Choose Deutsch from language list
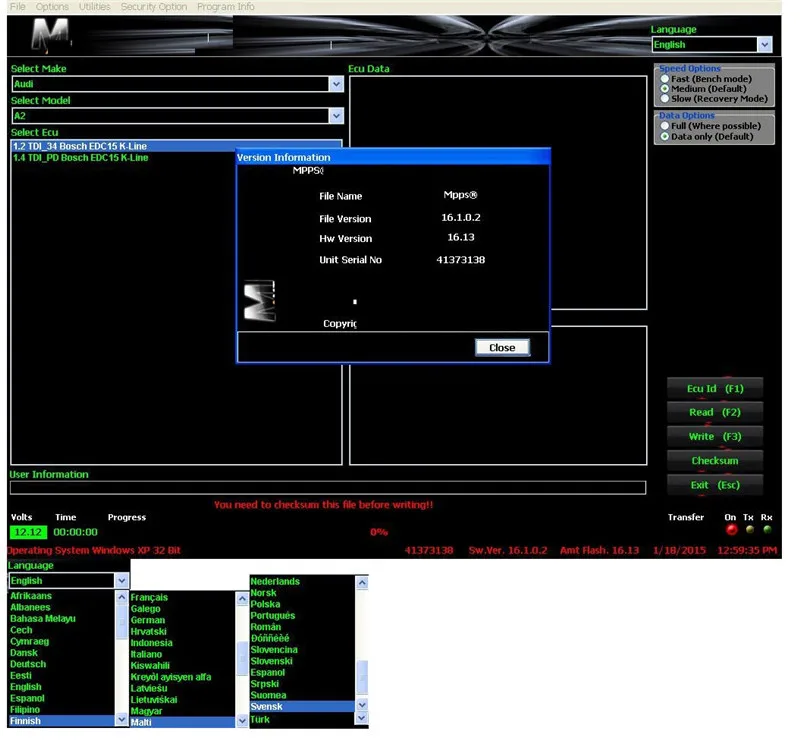This screenshot has height=740, width=800. pos(28,664)
